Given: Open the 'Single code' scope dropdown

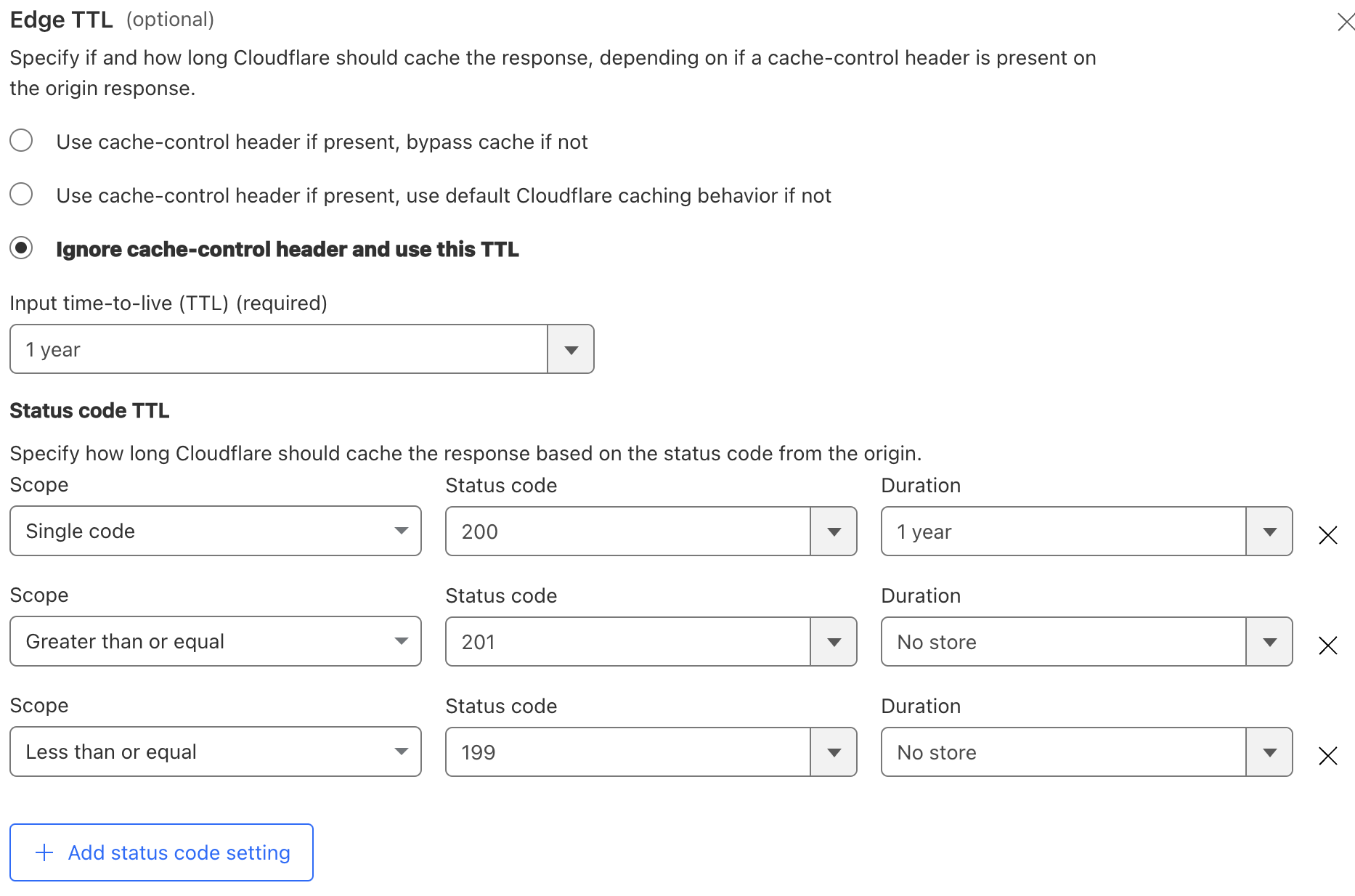Looking at the screenshot, I should pyautogui.click(x=215, y=532).
